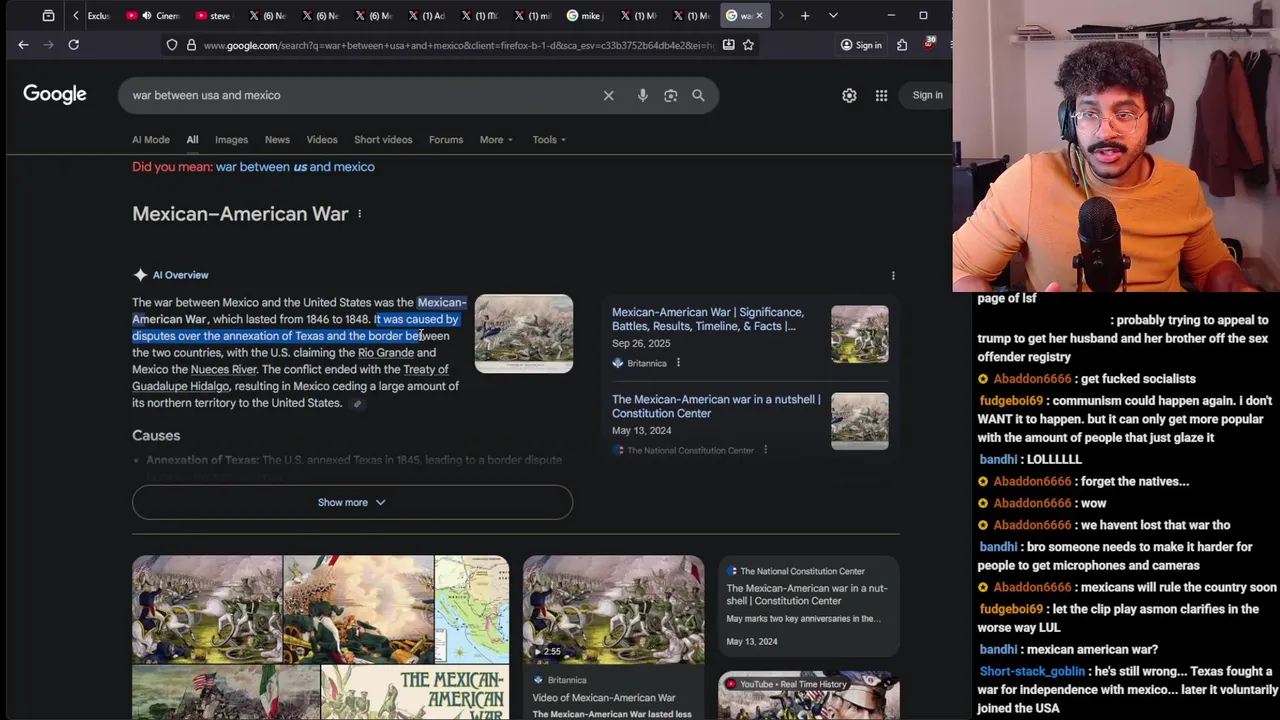Viewport: 1280px width, 720px height.
Task: Go to Google logo homepage
Action: 55,94
